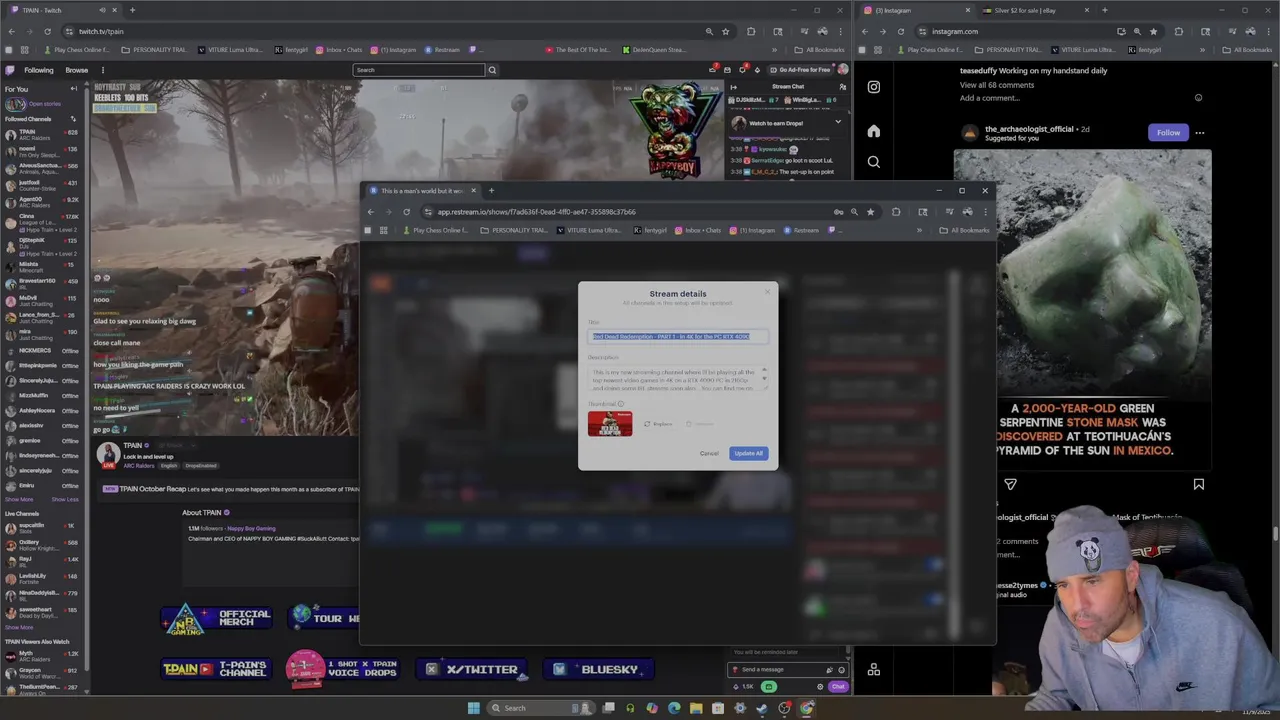The width and height of the screenshot is (1280, 720).
Task: Expand hidden bookmarks chevron in Restream window
Action: point(919,230)
